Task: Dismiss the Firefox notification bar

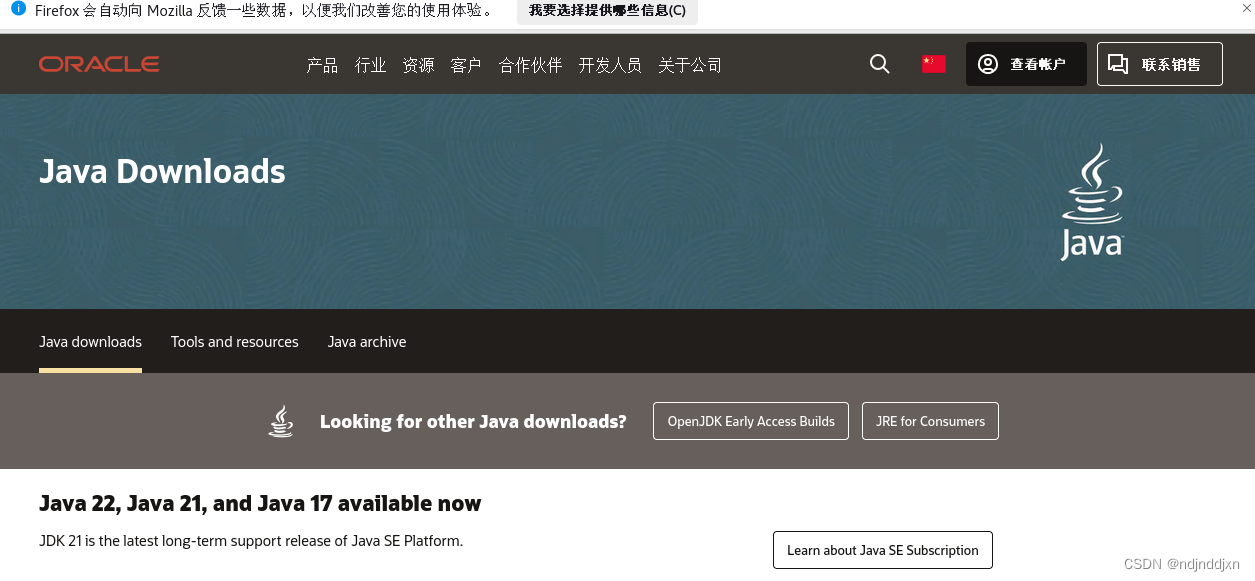Action: coord(1246,9)
